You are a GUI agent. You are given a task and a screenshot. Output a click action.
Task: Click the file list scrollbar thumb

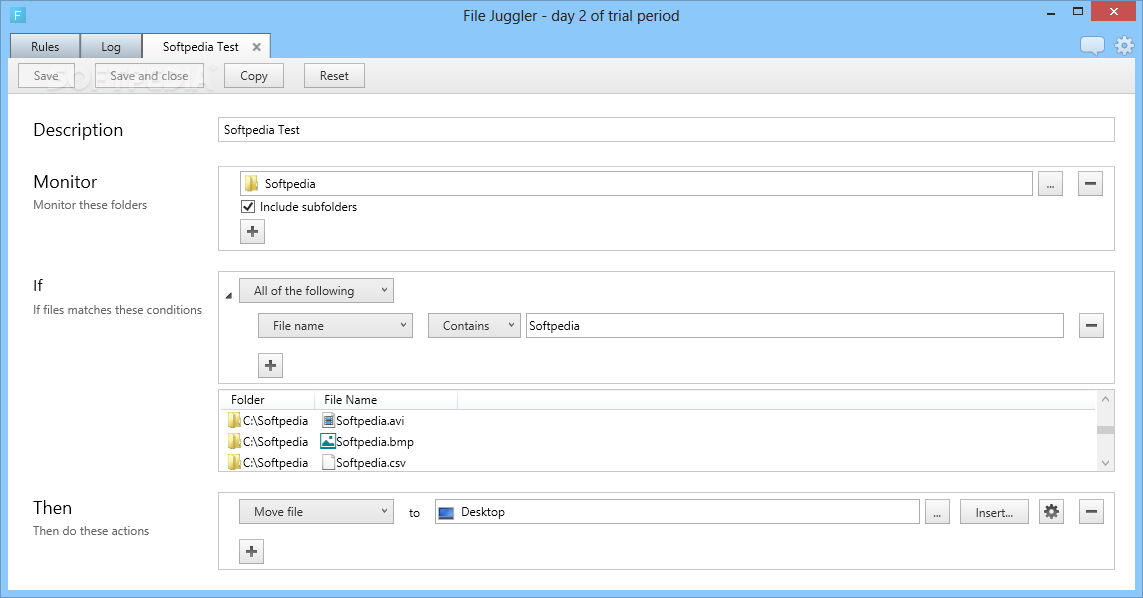point(1106,430)
